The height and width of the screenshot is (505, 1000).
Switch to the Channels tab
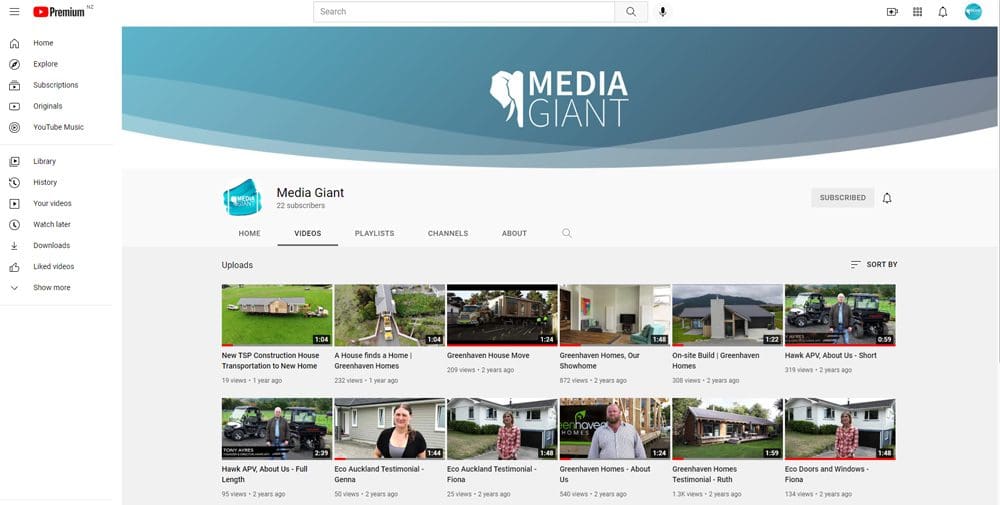point(448,233)
